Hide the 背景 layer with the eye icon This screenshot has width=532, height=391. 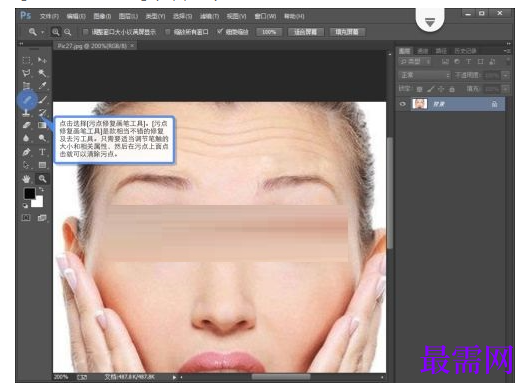click(x=403, y=104)
